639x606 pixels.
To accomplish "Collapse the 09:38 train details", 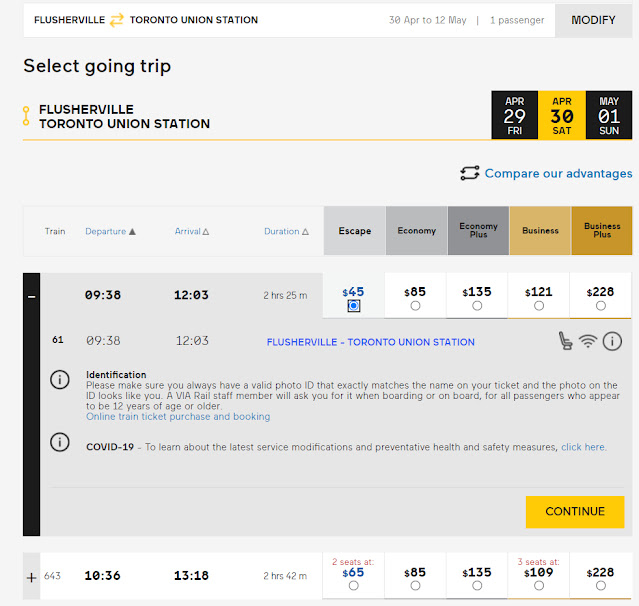I will pyautogui.click(x=31, y=297).
